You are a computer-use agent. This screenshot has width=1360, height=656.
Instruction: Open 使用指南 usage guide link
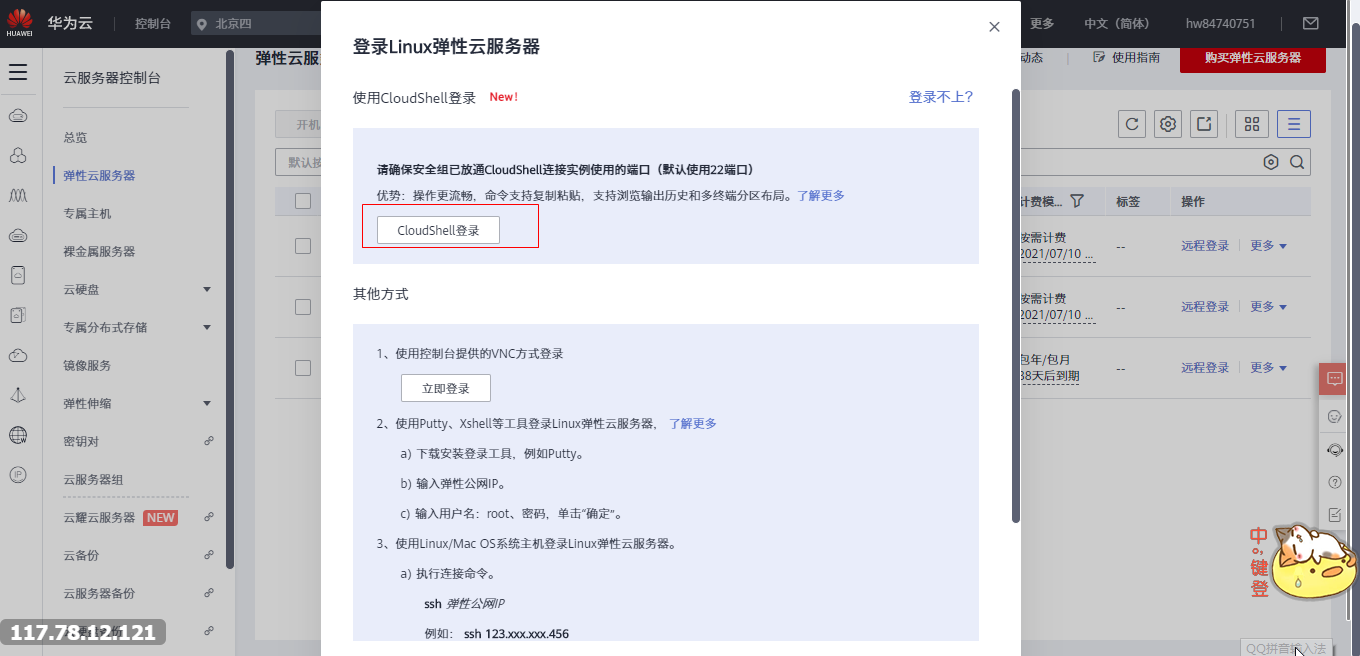pos(1127,58)
